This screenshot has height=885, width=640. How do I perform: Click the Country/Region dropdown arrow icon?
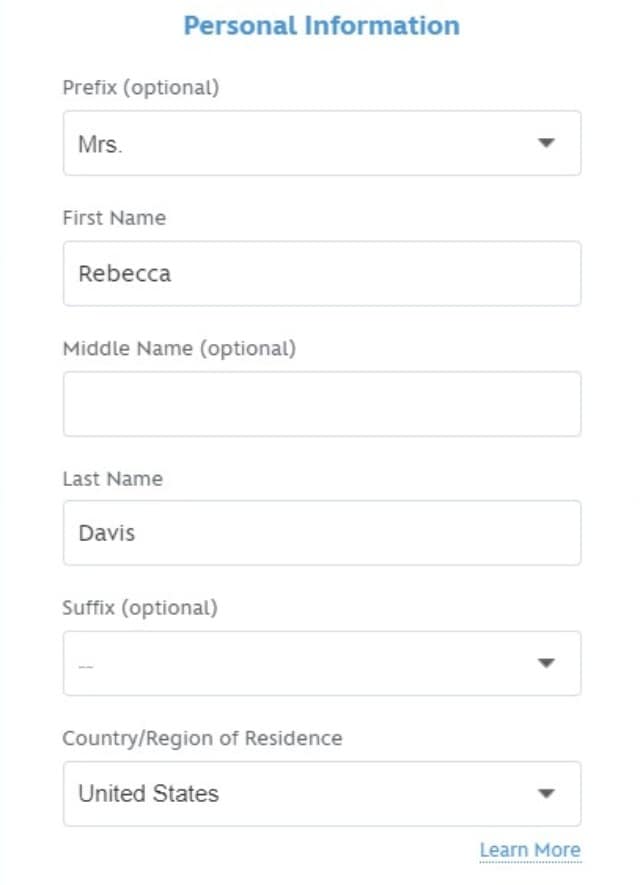(x=546, y=794)
